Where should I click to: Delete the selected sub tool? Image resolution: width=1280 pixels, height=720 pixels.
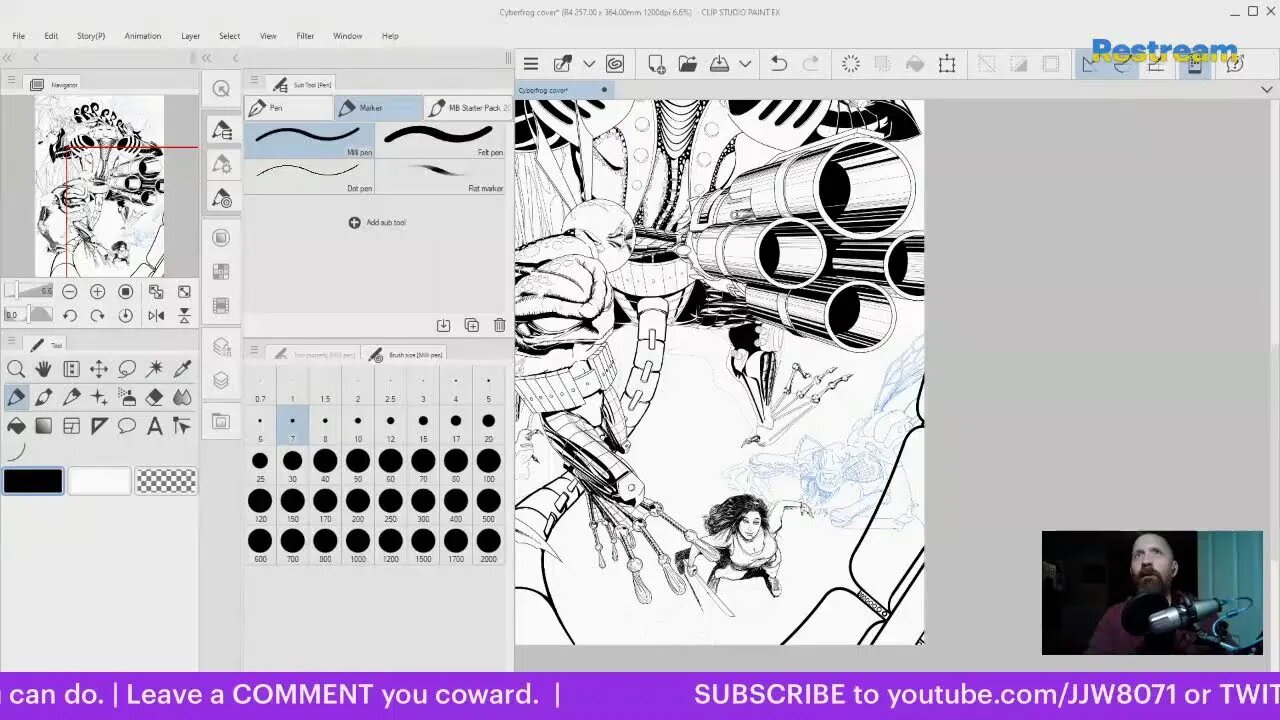click(x=499, y=325)
